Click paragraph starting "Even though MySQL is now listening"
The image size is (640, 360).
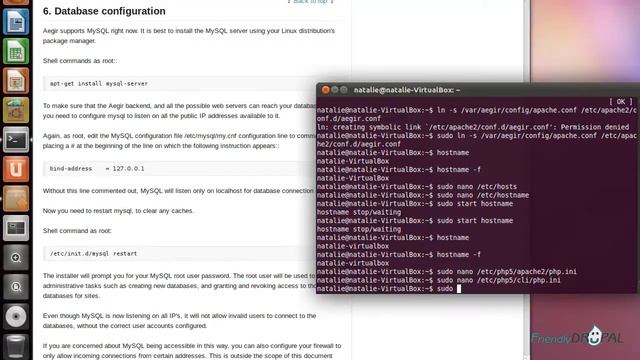pos(180,320)
